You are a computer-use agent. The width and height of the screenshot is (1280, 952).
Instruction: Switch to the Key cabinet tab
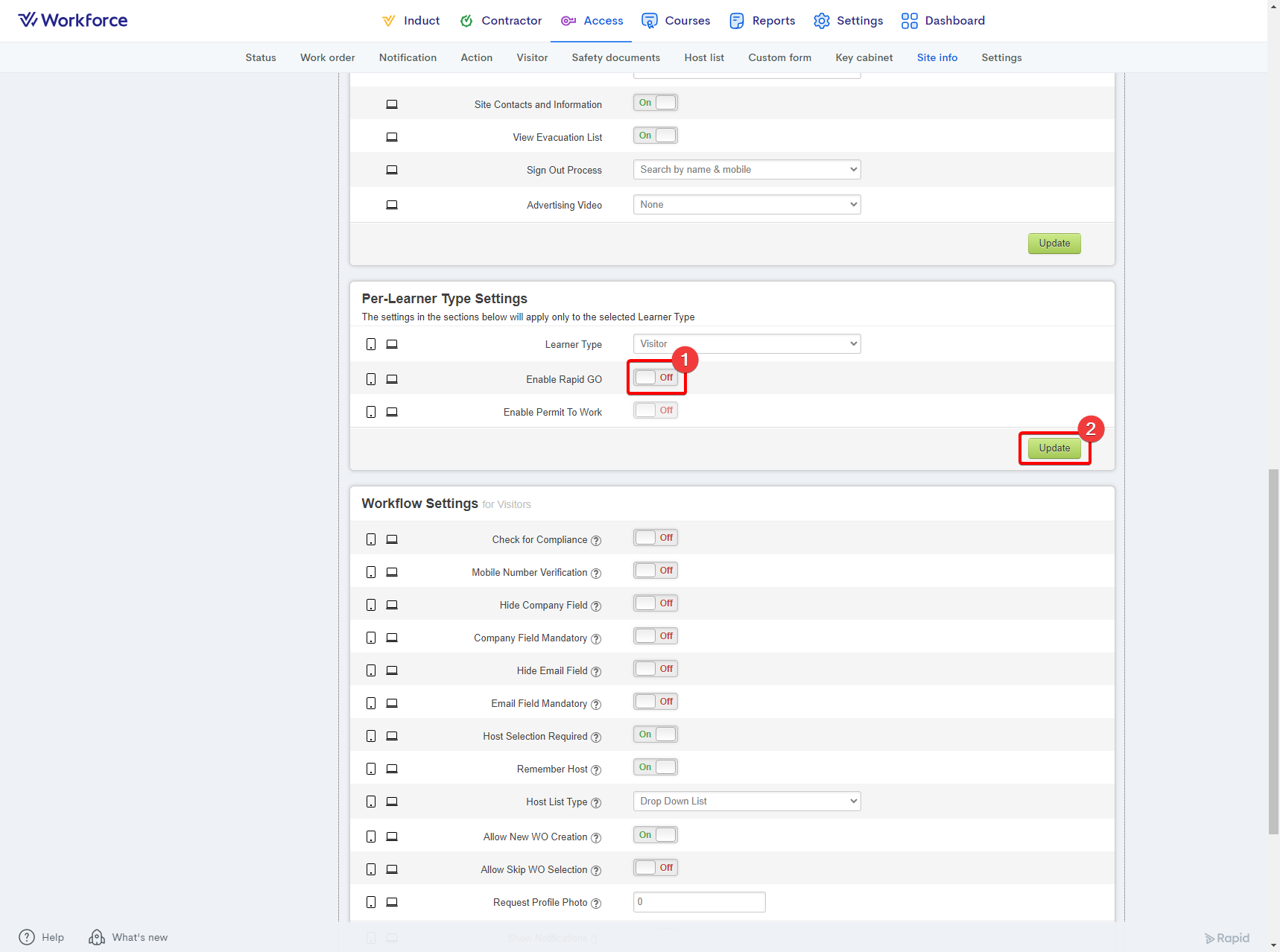point(864,57)
